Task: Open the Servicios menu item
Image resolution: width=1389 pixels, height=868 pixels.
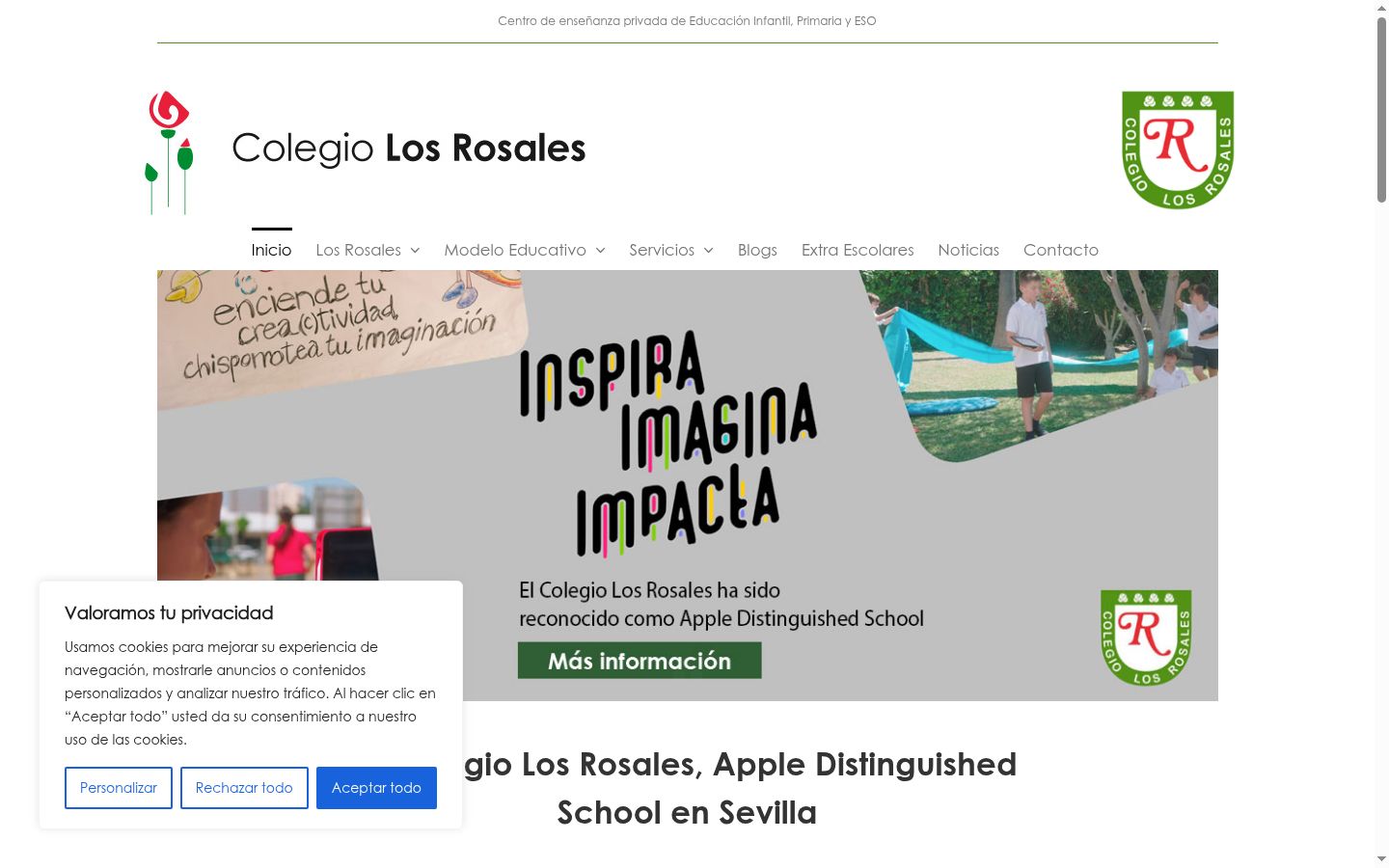Action: [x=662, y=250]
